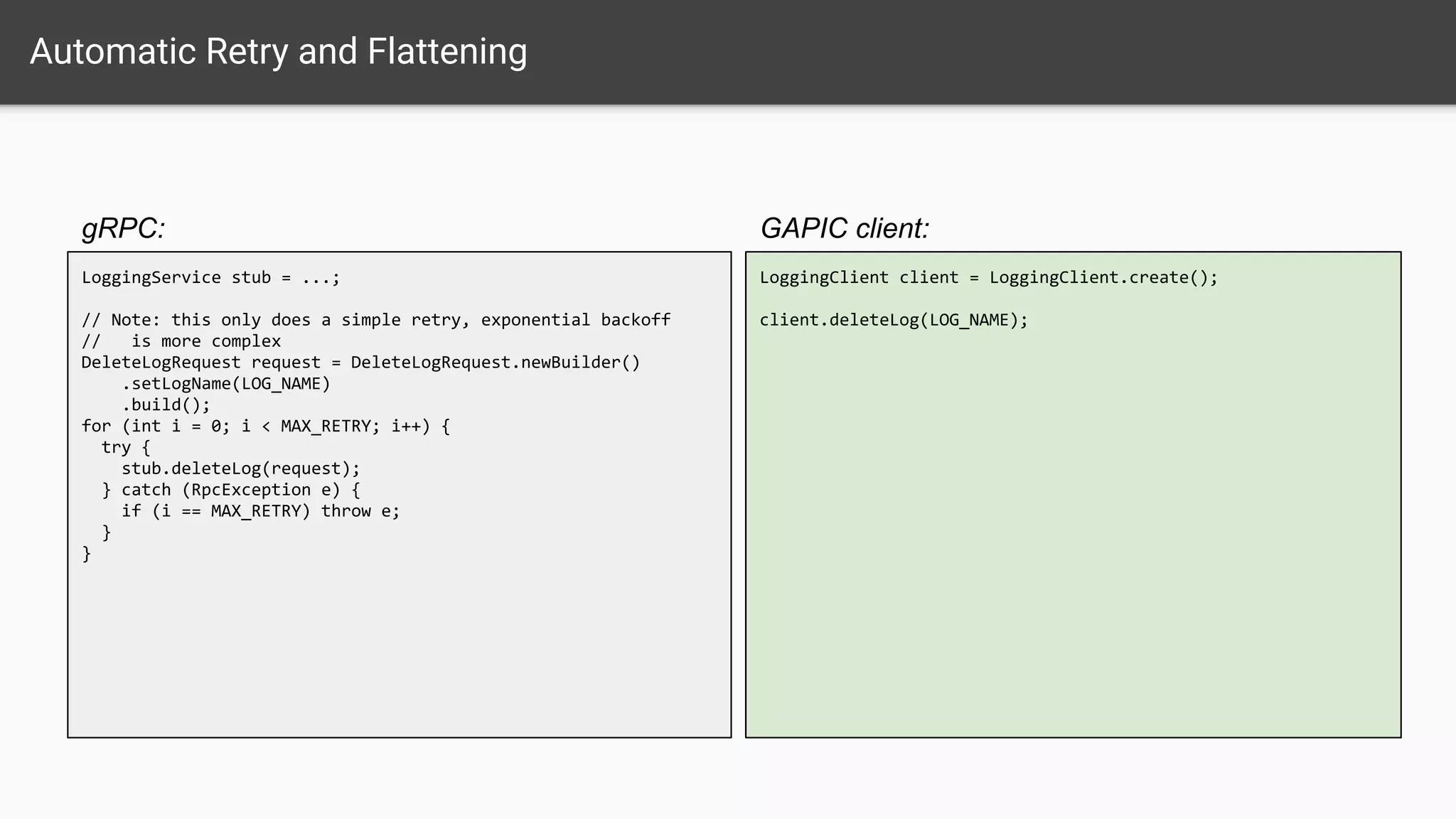Click the comment line starting "// Note: this only does"
Viewport: 1456px width, 819px height.
(376, 320)
